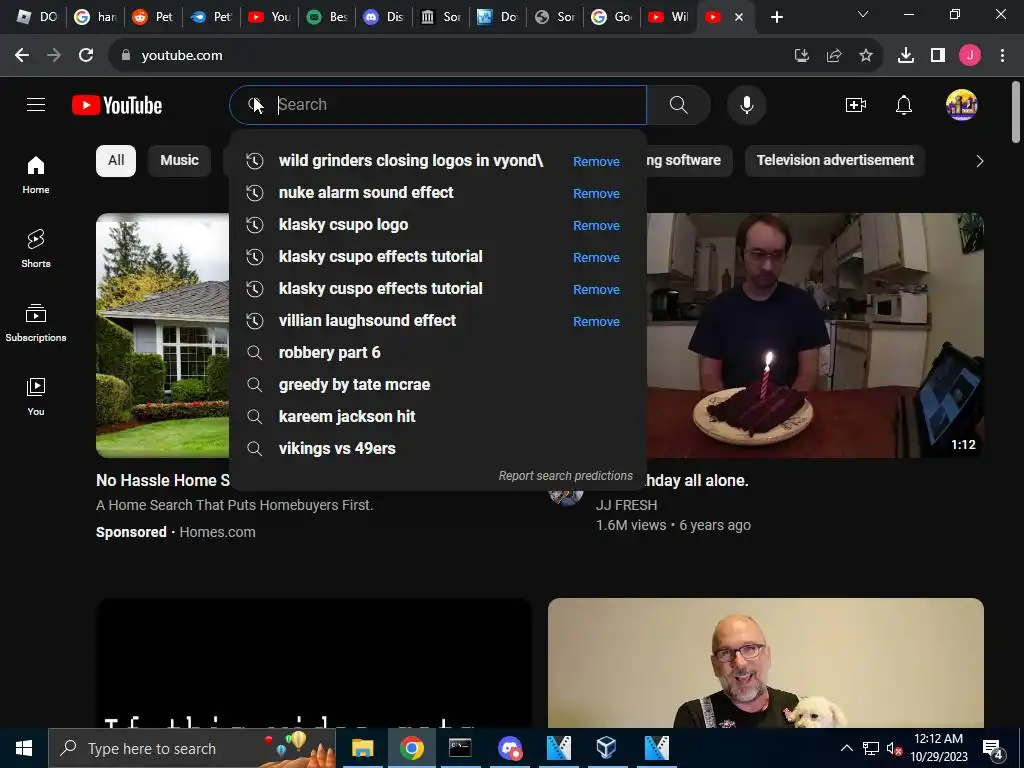This screenshot has height=768, width=1024.
Task: Click the page vertical scrollbar
Action: 1016,111
